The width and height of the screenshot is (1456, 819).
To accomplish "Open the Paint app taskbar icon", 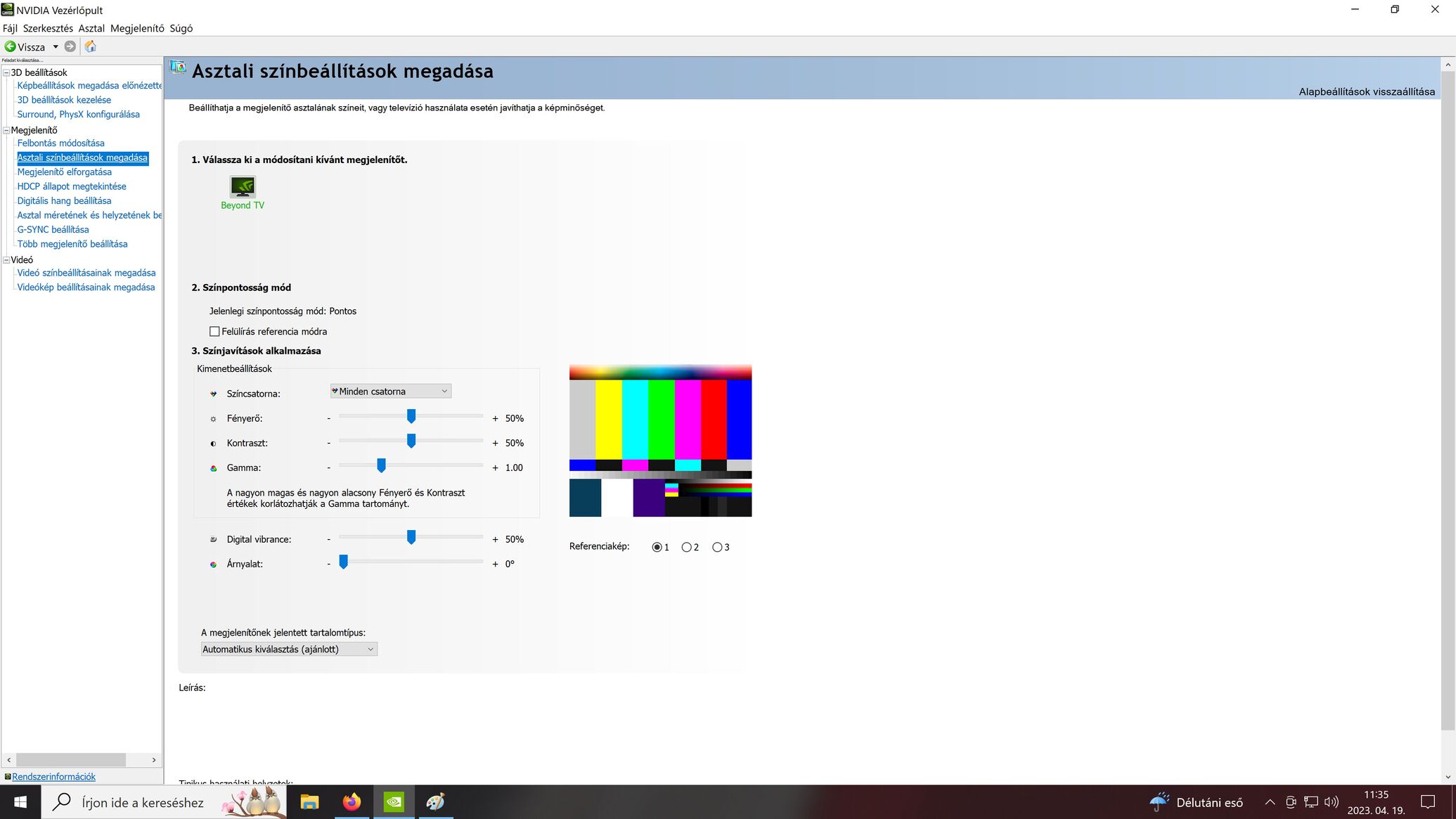I will point(436,802).
